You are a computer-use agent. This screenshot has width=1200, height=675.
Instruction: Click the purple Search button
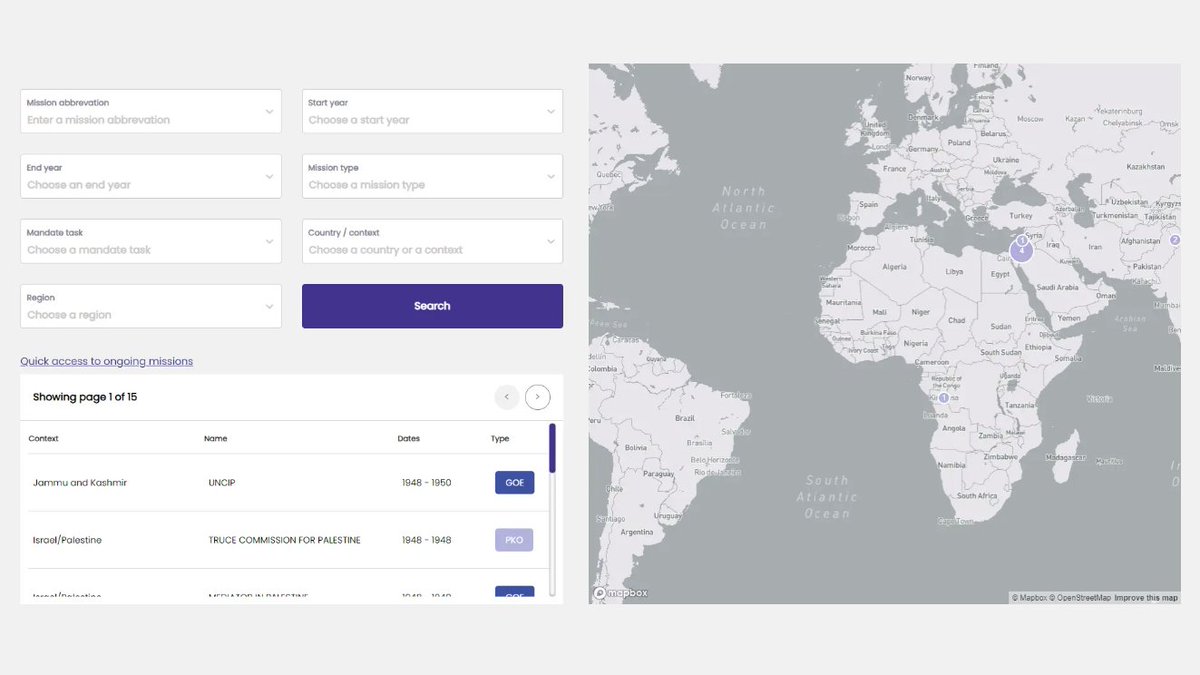(x=432, y=306)
